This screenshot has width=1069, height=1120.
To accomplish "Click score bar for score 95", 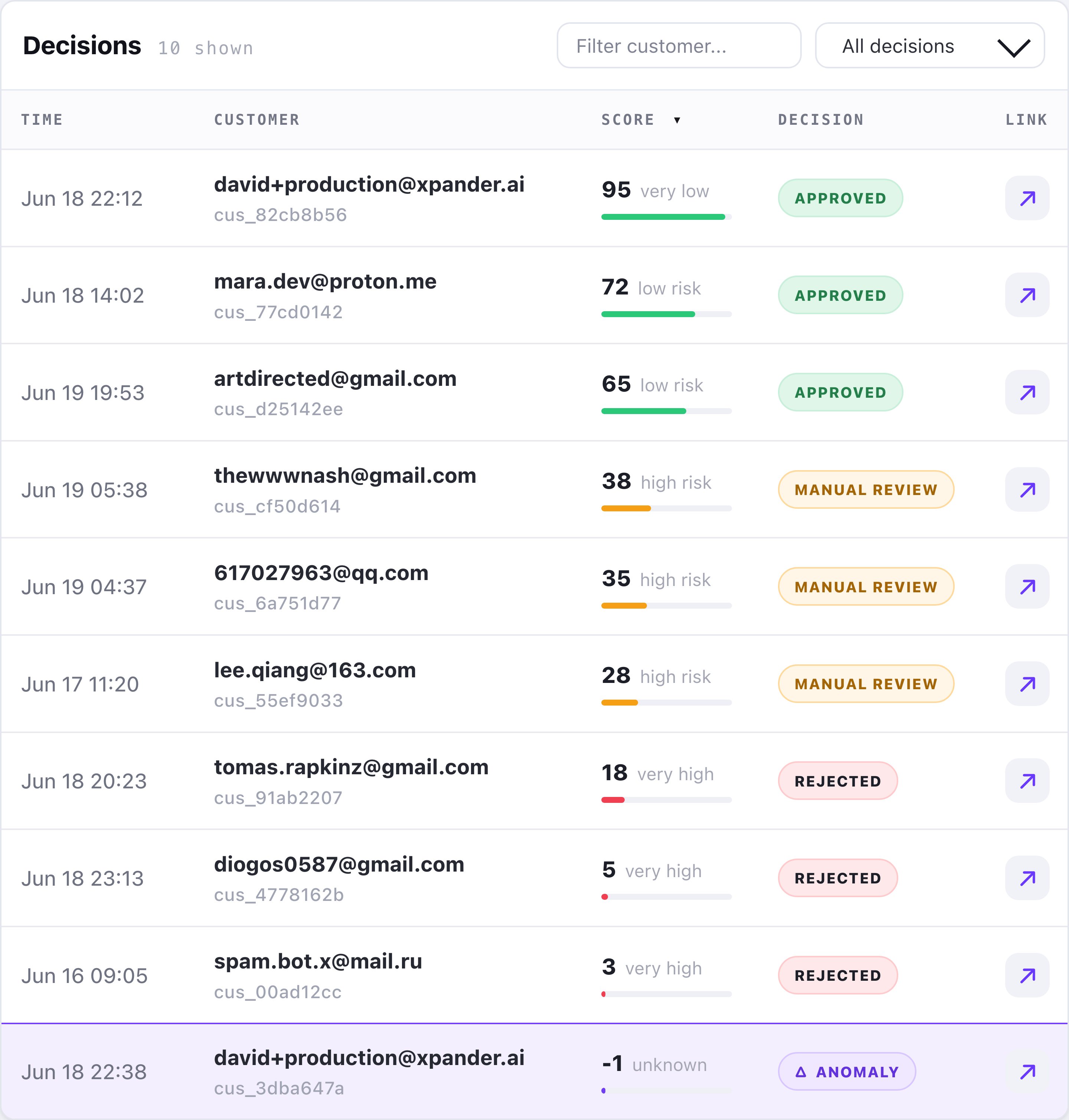I will pyautogui.click(x=666, y=216).
